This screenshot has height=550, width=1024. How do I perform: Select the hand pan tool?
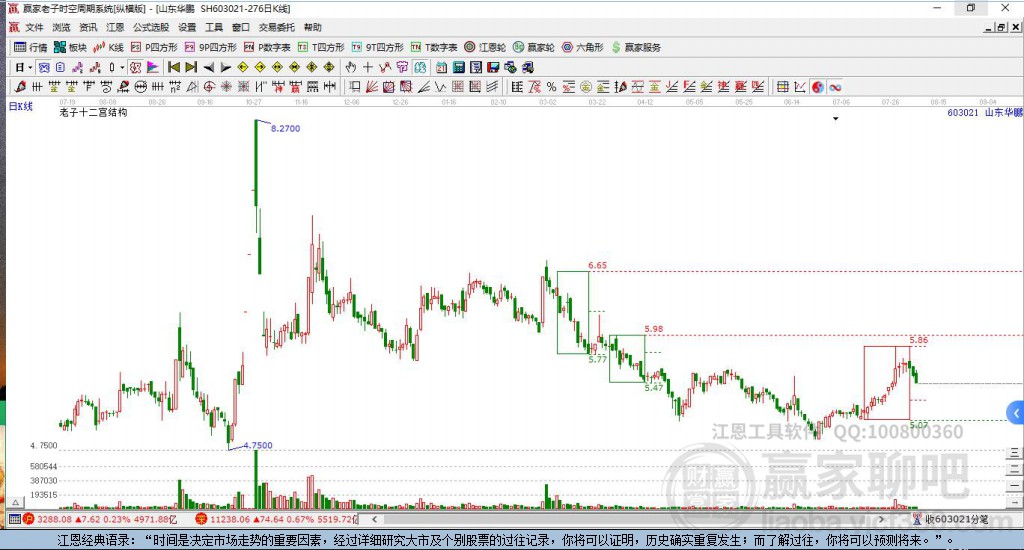click(351, 67)
